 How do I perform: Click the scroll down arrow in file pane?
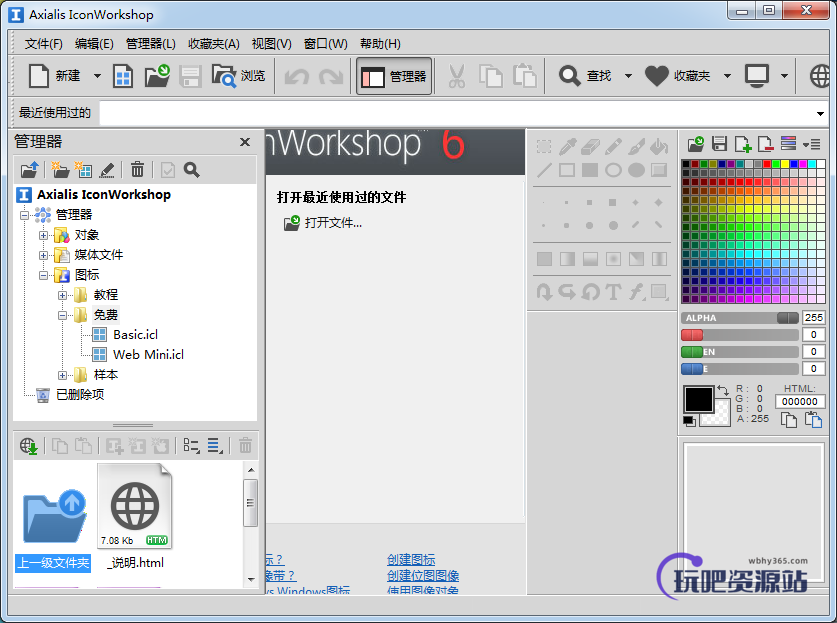pyautogui.click(x=251, y=580)
